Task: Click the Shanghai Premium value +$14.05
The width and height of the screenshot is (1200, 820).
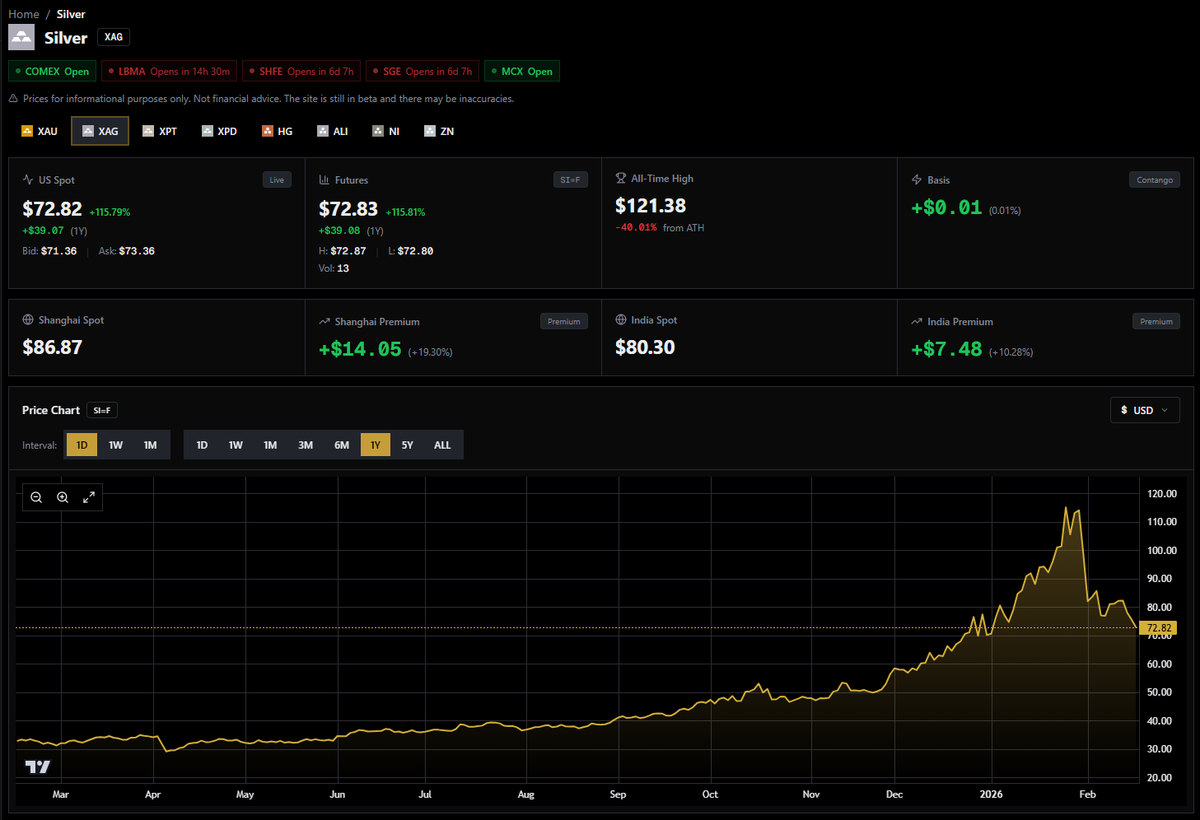Action: (360, 349)
